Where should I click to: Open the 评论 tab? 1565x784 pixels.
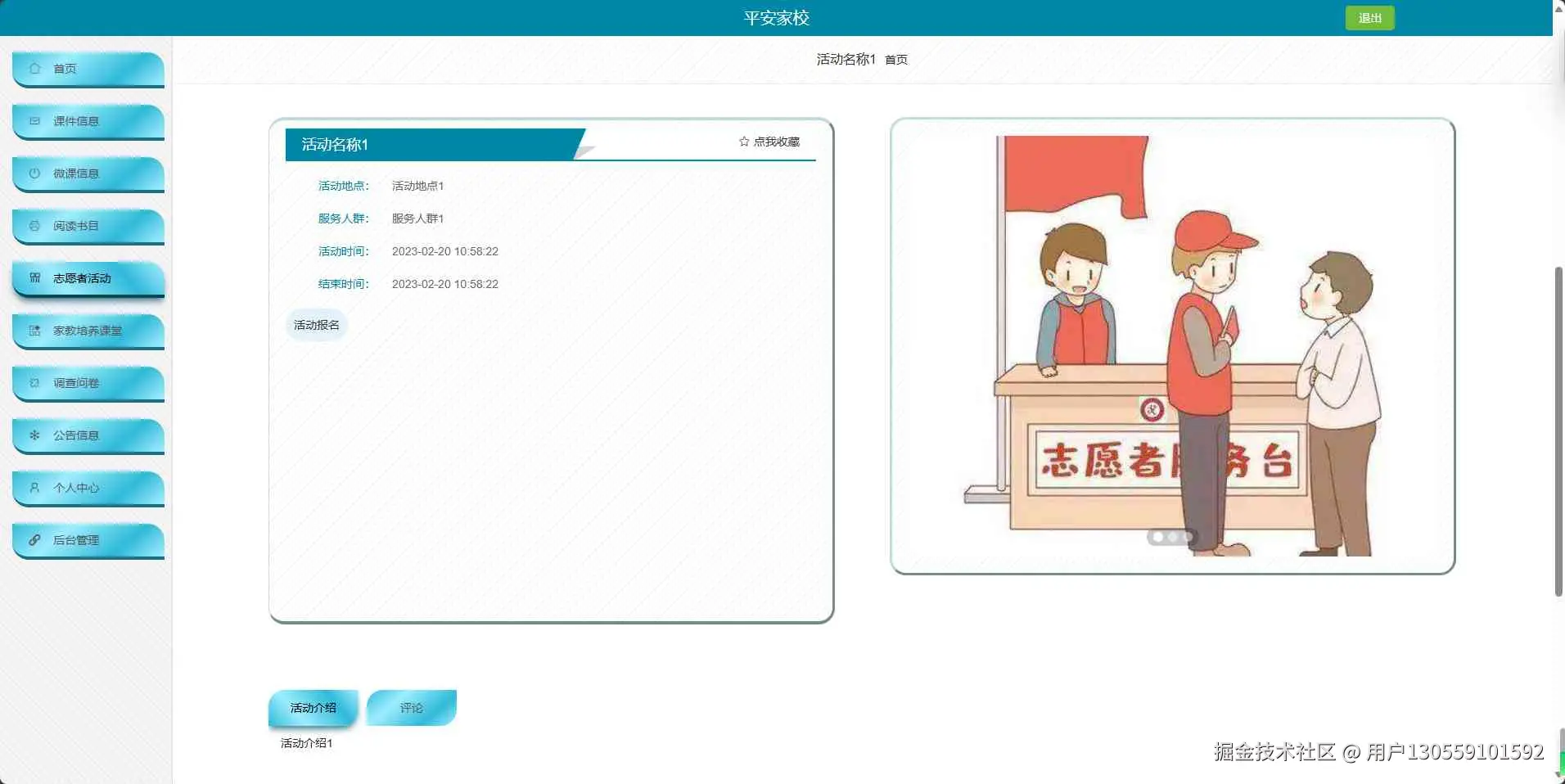click(411, 708)
